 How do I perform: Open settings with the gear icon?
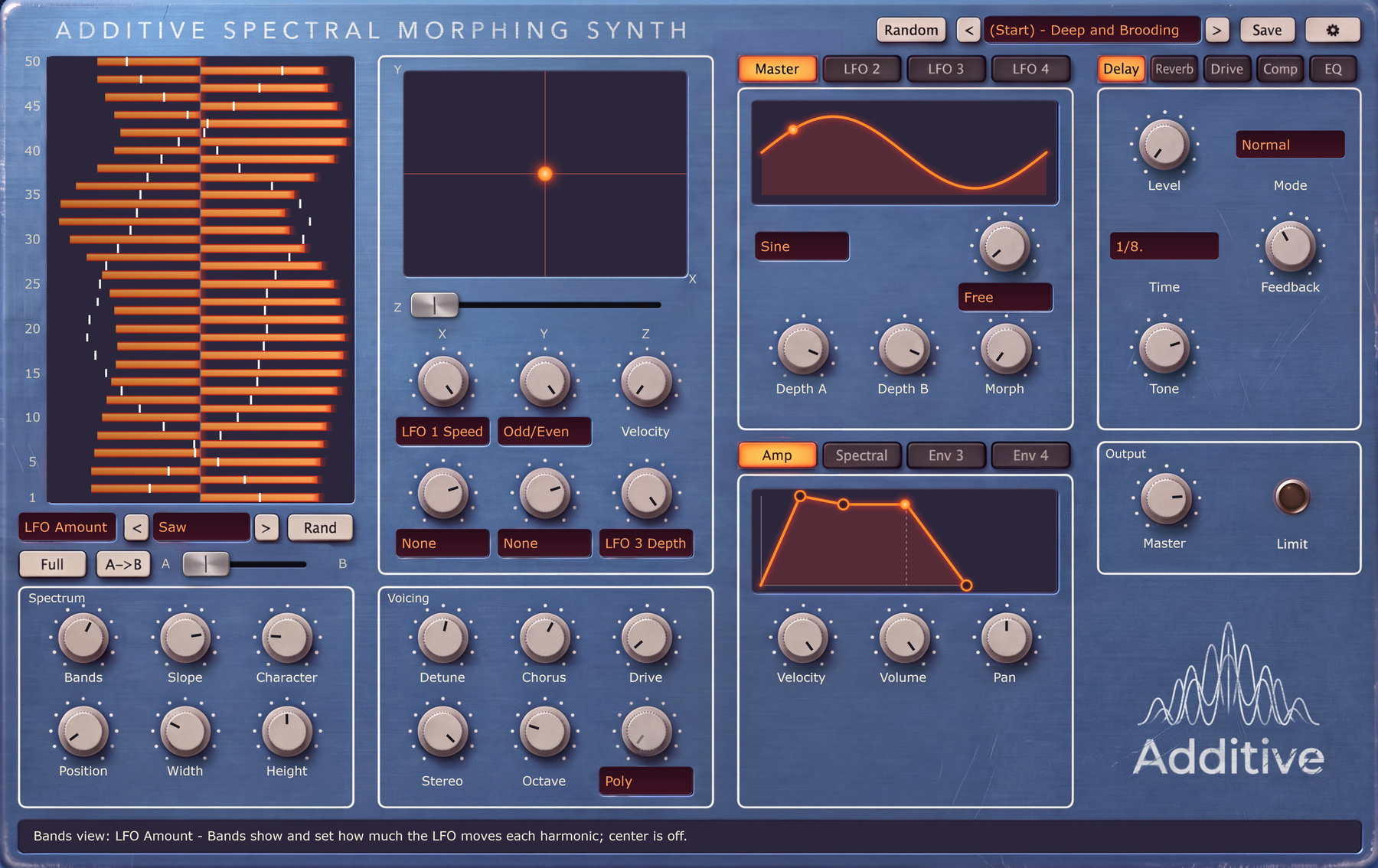(x=1333, y=30)
